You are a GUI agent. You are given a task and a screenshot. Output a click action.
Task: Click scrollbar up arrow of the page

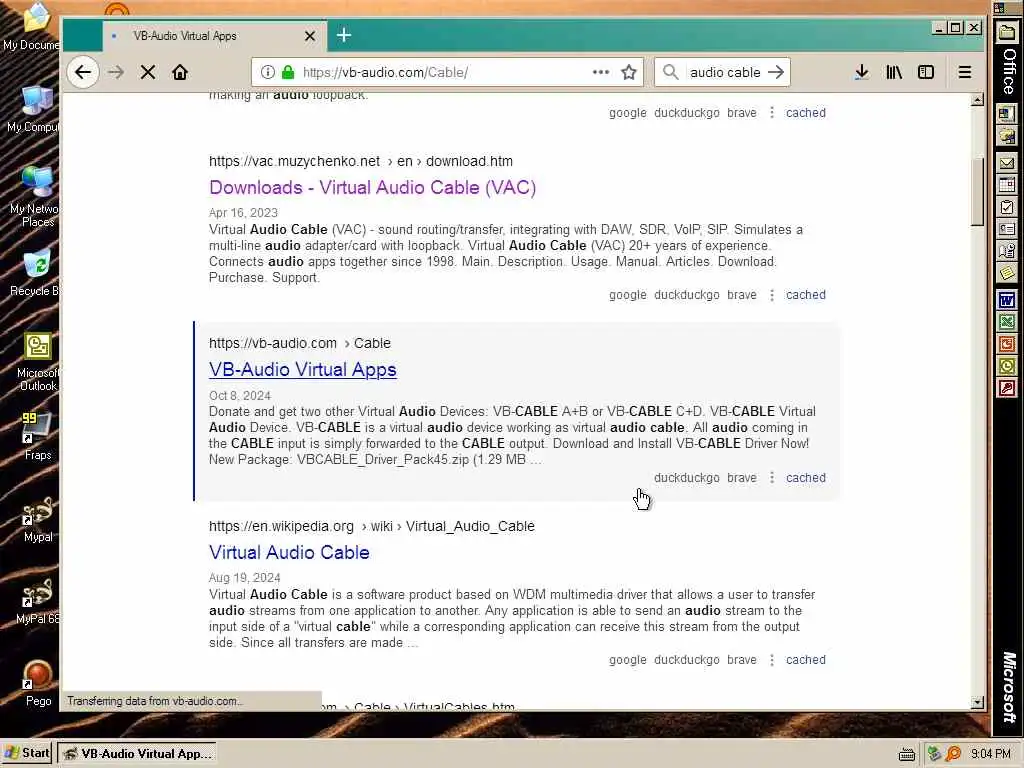point(978,100)
